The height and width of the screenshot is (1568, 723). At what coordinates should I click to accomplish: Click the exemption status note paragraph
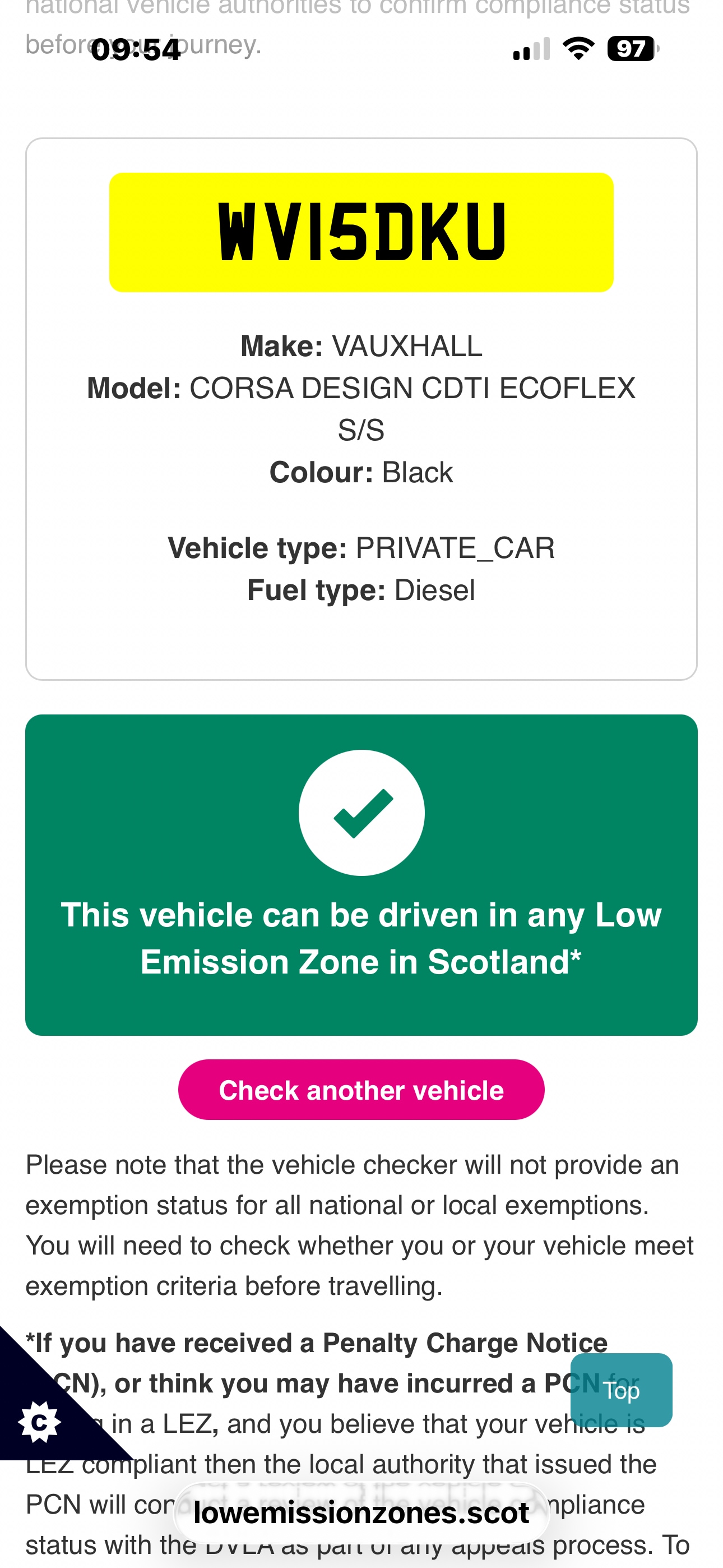tap(359, 1225)
